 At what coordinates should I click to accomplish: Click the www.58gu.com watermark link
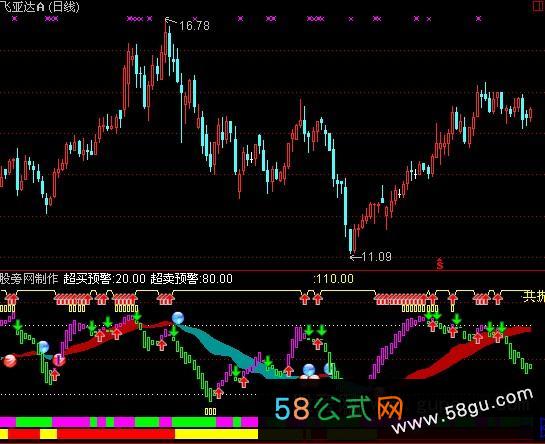[x=462, y=411]
